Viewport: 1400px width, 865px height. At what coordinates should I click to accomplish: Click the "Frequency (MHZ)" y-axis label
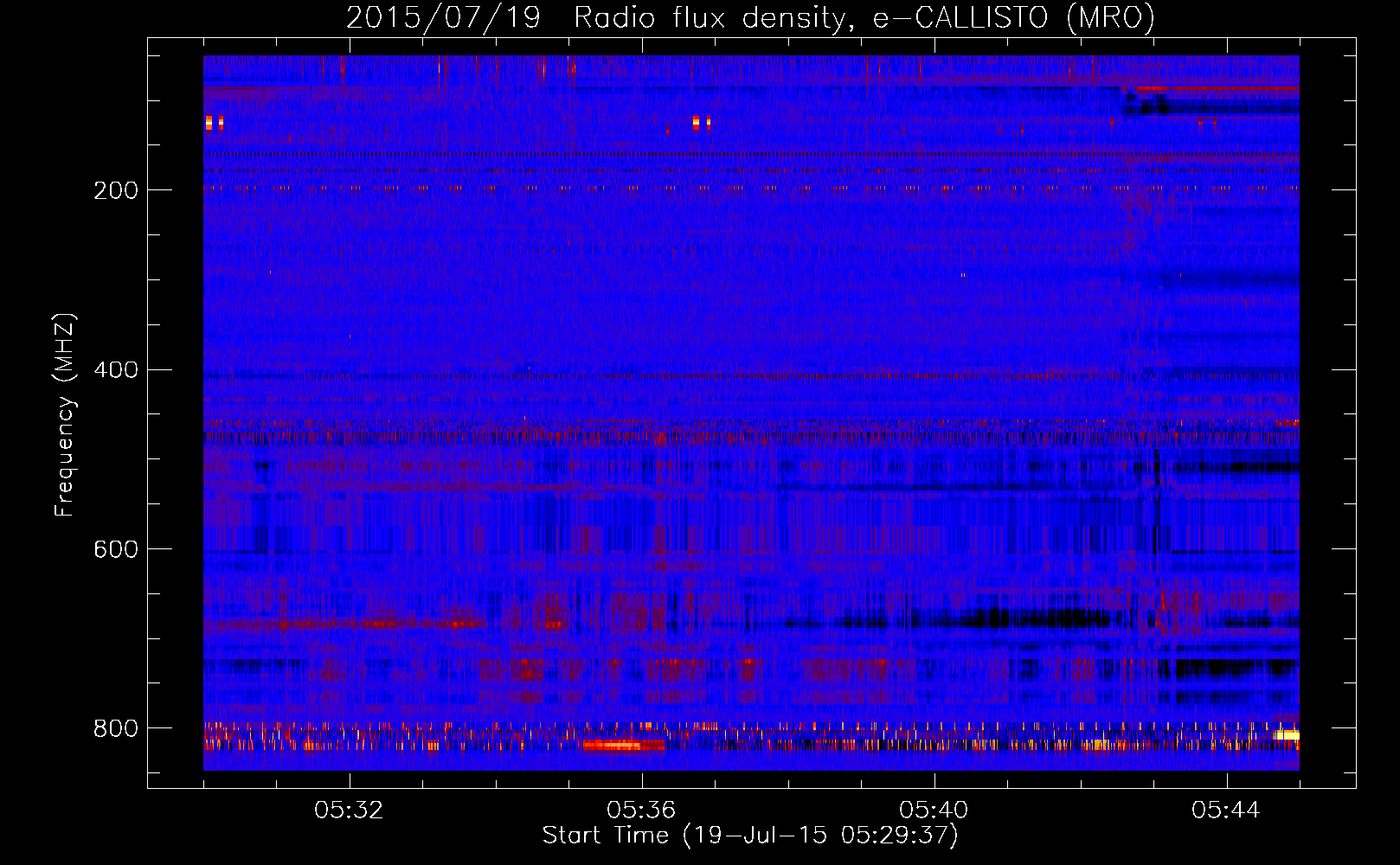[x=64, y=415]
